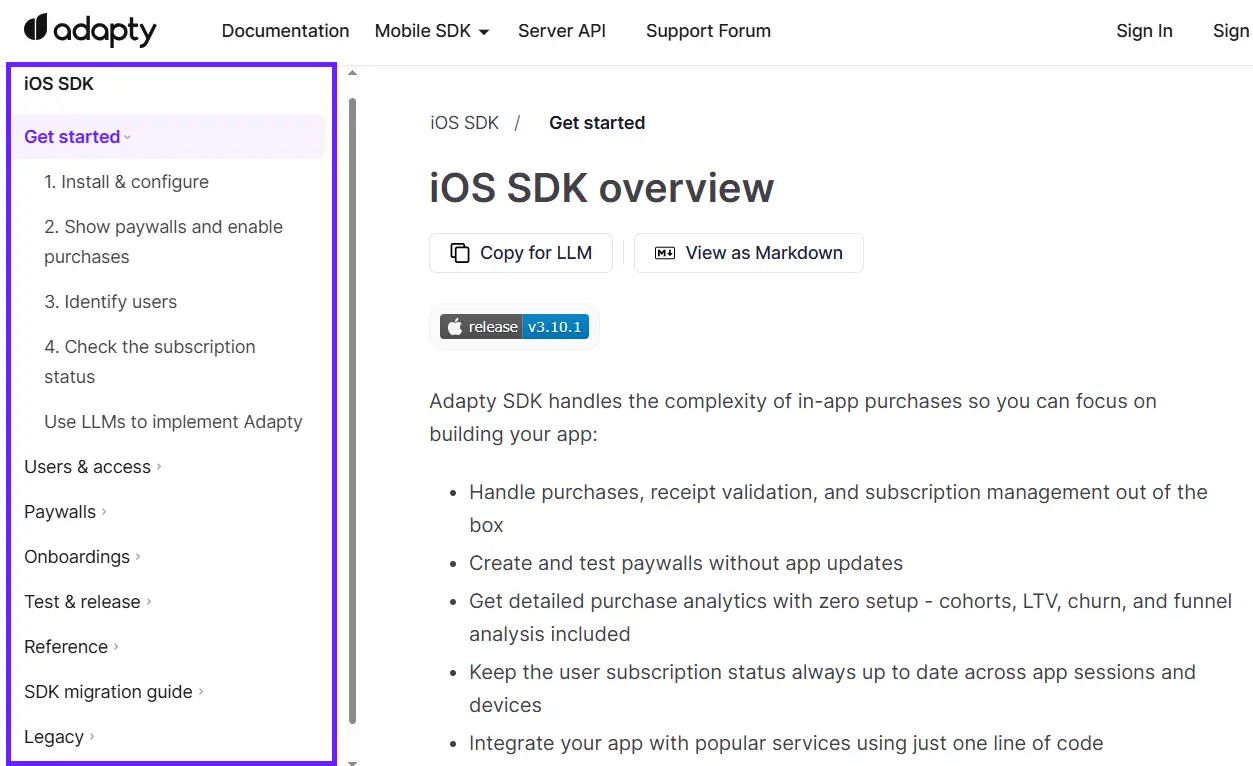Click the iOS SDK sidebar heading
This screenshot has width=1253, height=766.
(x=59, y=84)
